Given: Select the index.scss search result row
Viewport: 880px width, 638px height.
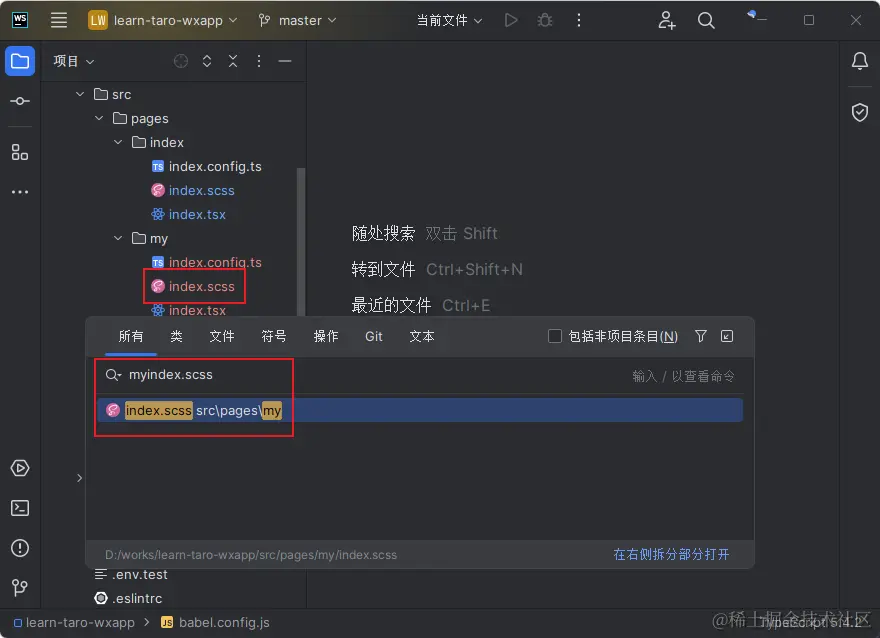Looking at the screenshot, I should (x=200, y=409).
